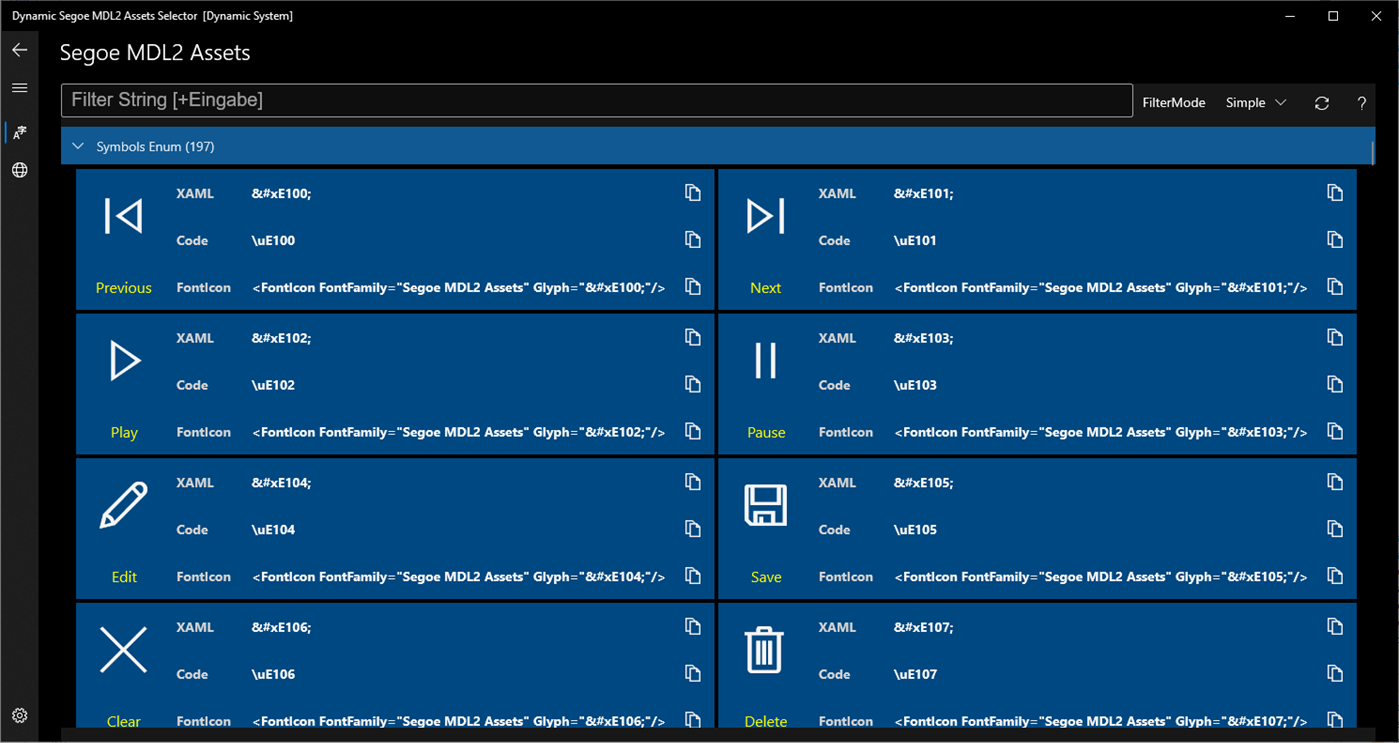Click the Next glyph symbol
This screenshot has height=743, width=1399.
pyautogui.click(x=766, y=216)
